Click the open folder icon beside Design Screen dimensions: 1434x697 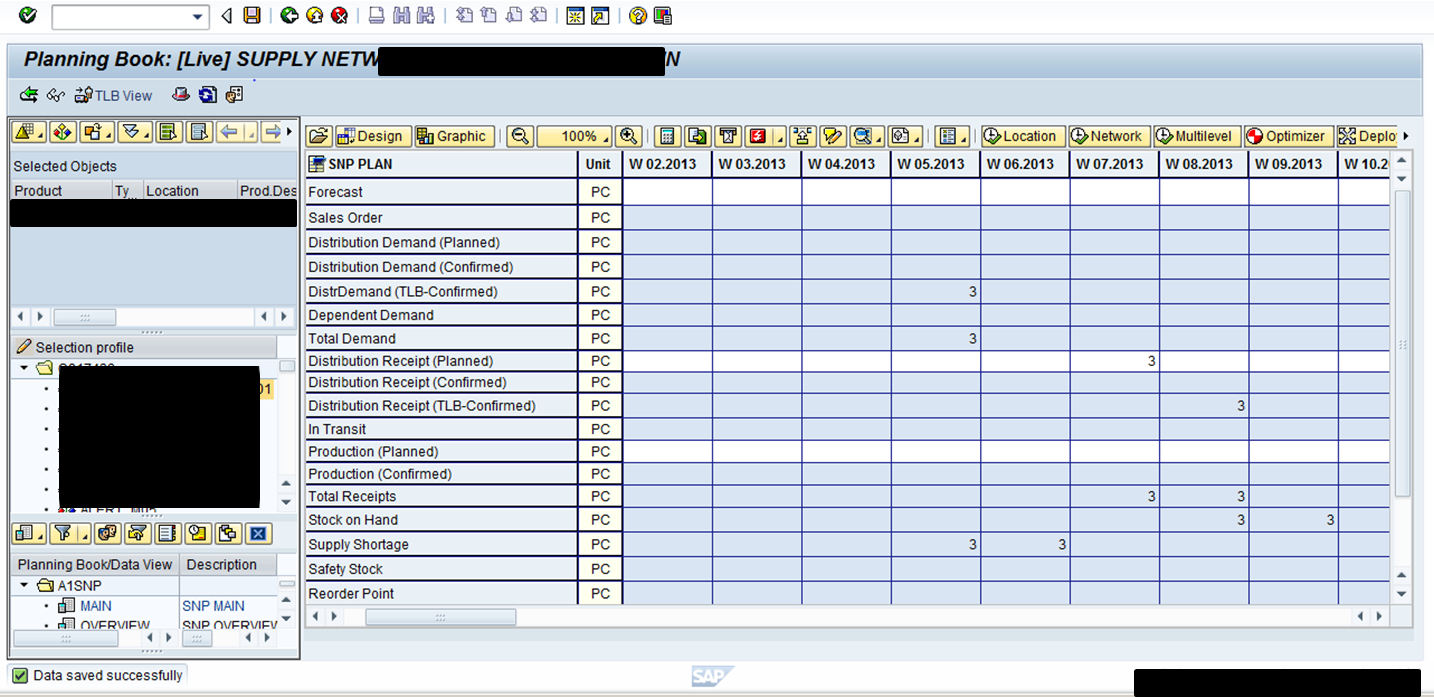[319, 136]
